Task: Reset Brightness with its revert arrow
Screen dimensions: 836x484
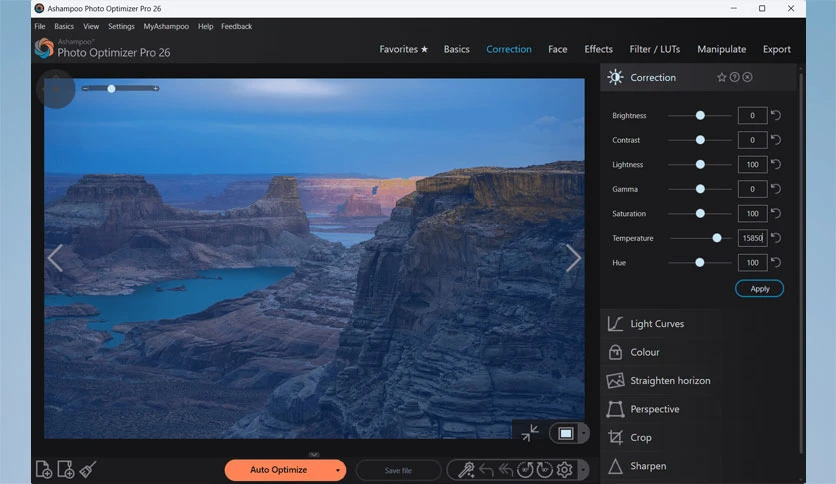Action: tap(776, 115)
